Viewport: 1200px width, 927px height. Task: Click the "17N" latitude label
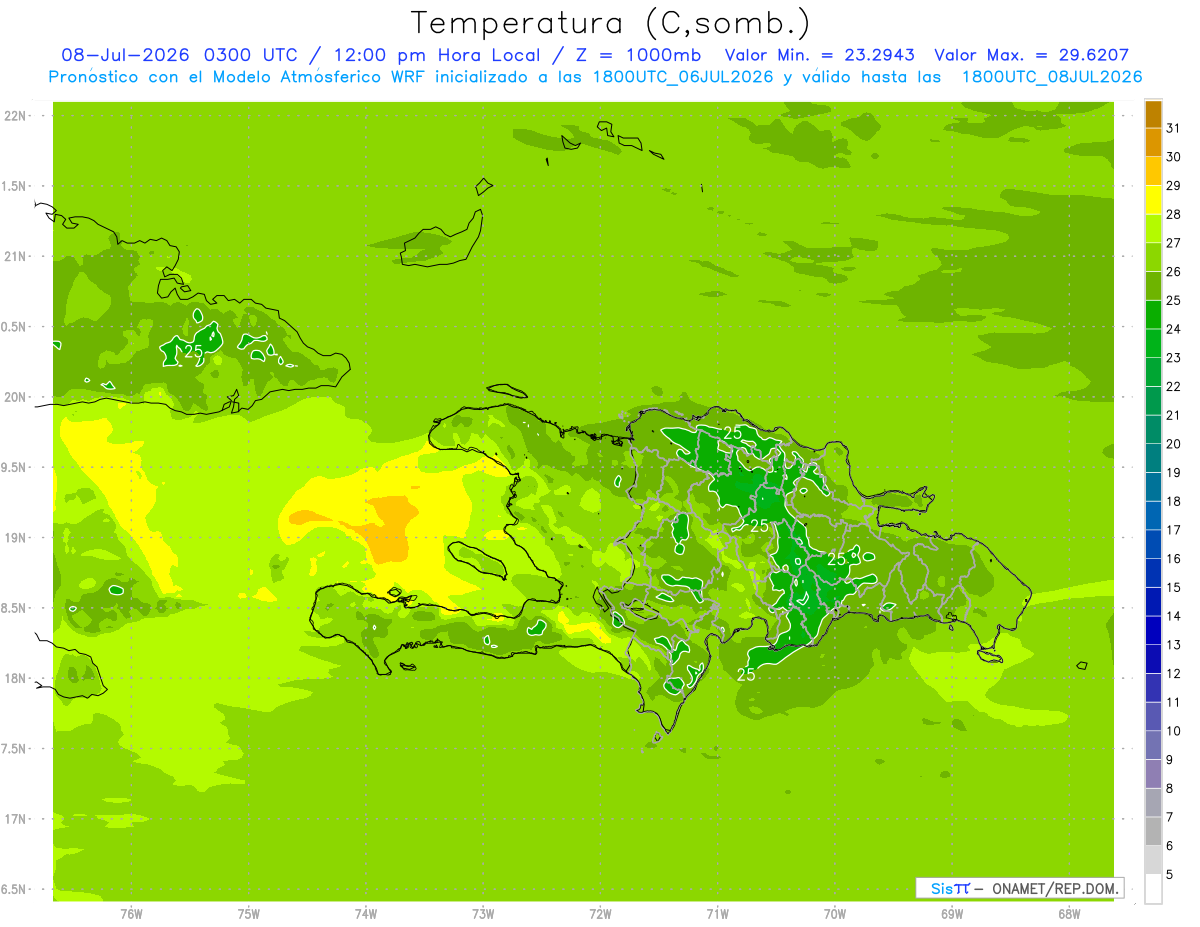coord(14,819)
